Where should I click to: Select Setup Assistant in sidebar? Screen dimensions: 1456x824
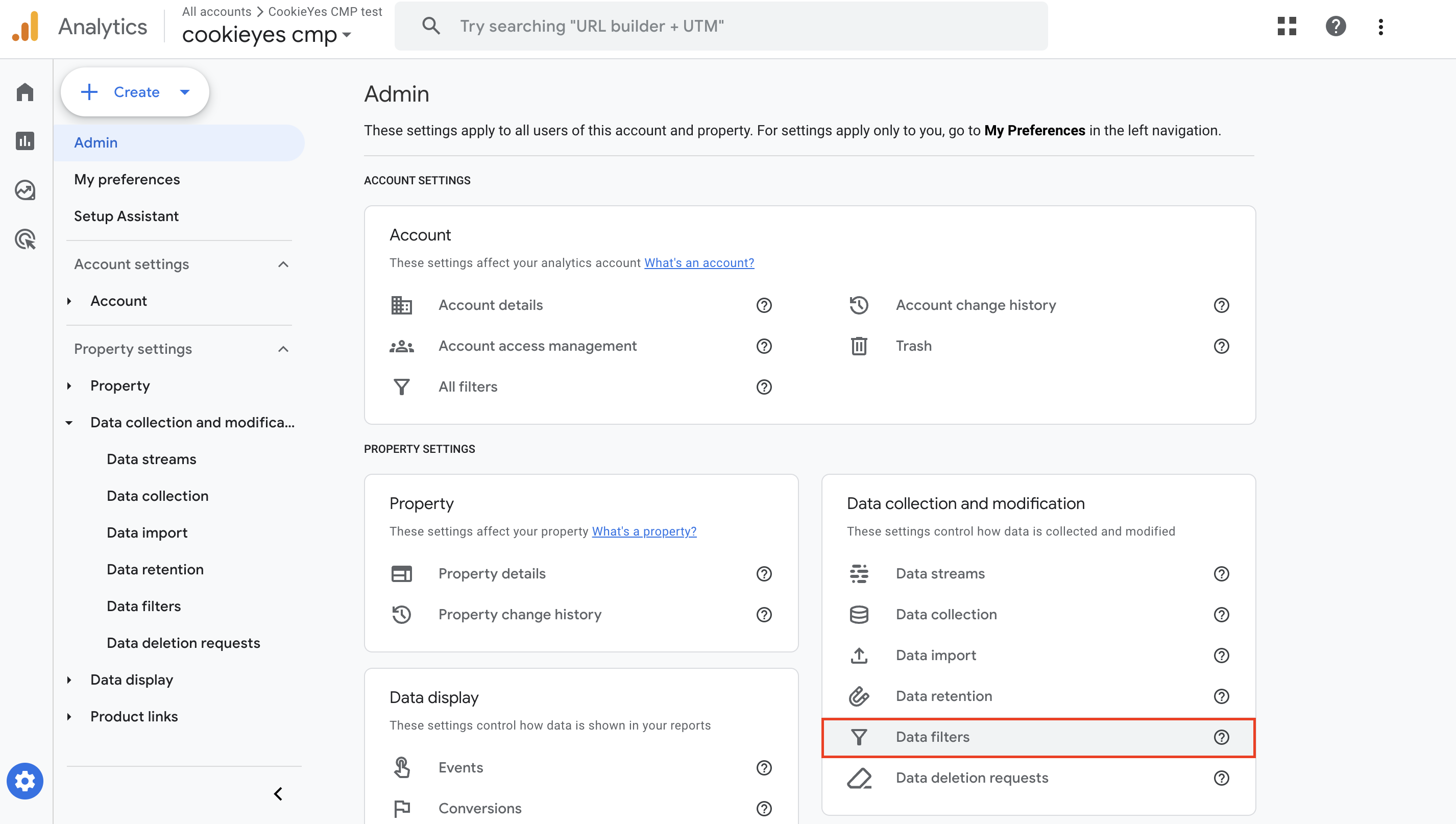[x=126, y=216]
